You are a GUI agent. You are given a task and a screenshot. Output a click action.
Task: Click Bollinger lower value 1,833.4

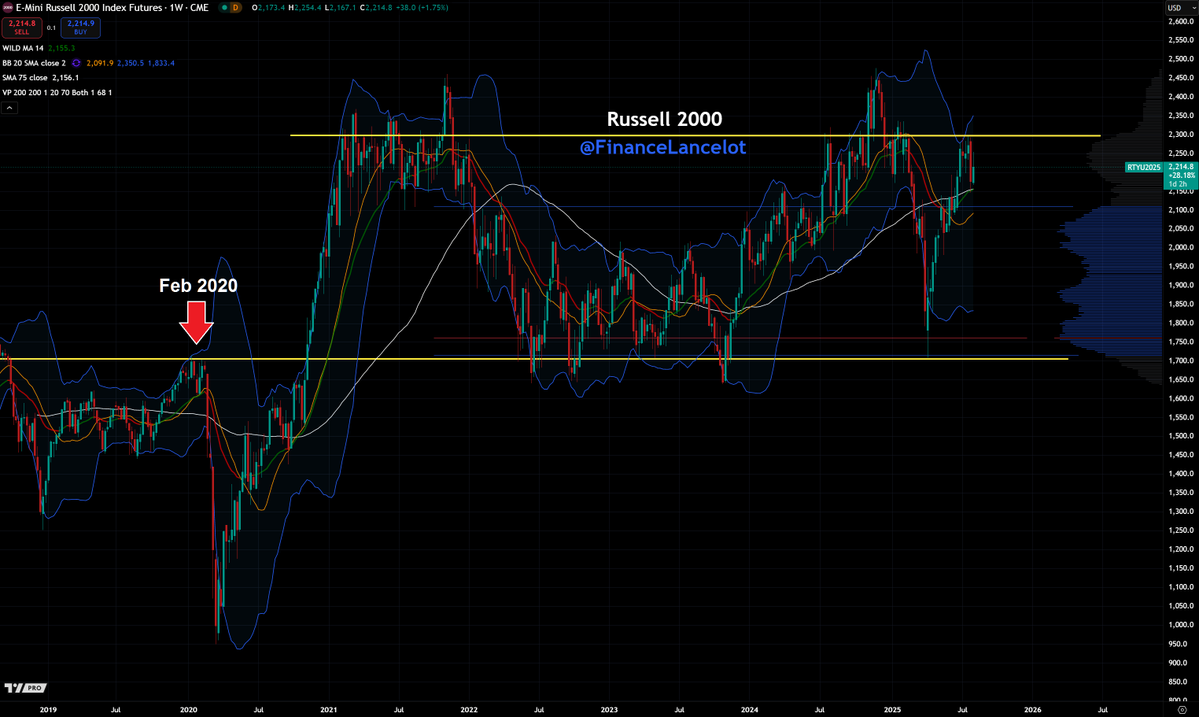(161, 63)
